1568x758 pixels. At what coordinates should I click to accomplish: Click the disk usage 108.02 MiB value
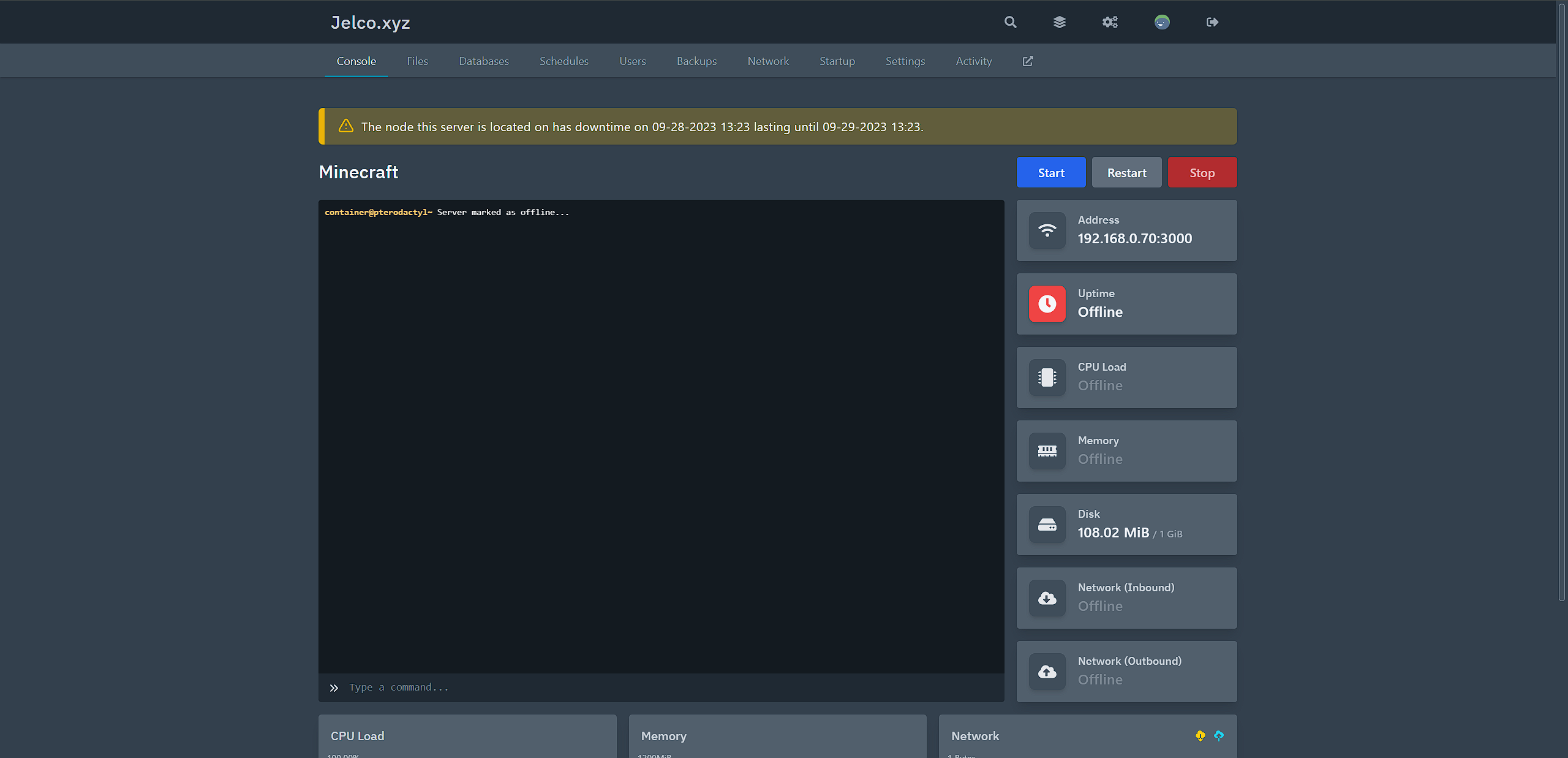click(x=1114, y=532)
